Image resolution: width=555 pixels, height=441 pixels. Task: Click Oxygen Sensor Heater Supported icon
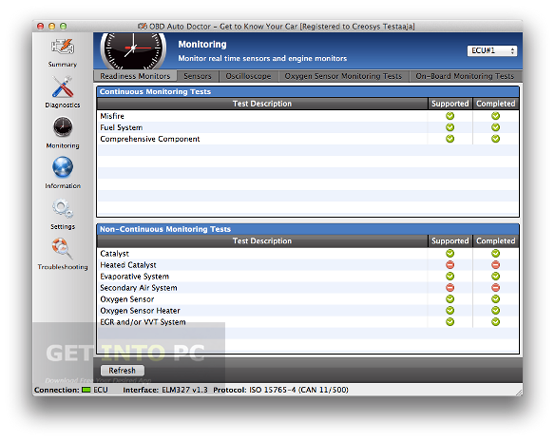tap(450, 310)
